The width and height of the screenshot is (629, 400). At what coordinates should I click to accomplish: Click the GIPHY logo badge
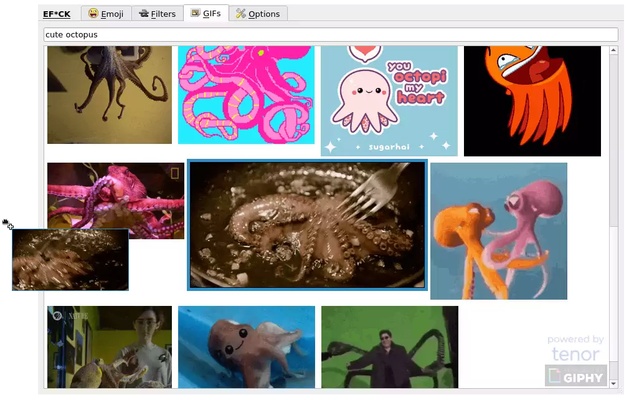[576, 376]
